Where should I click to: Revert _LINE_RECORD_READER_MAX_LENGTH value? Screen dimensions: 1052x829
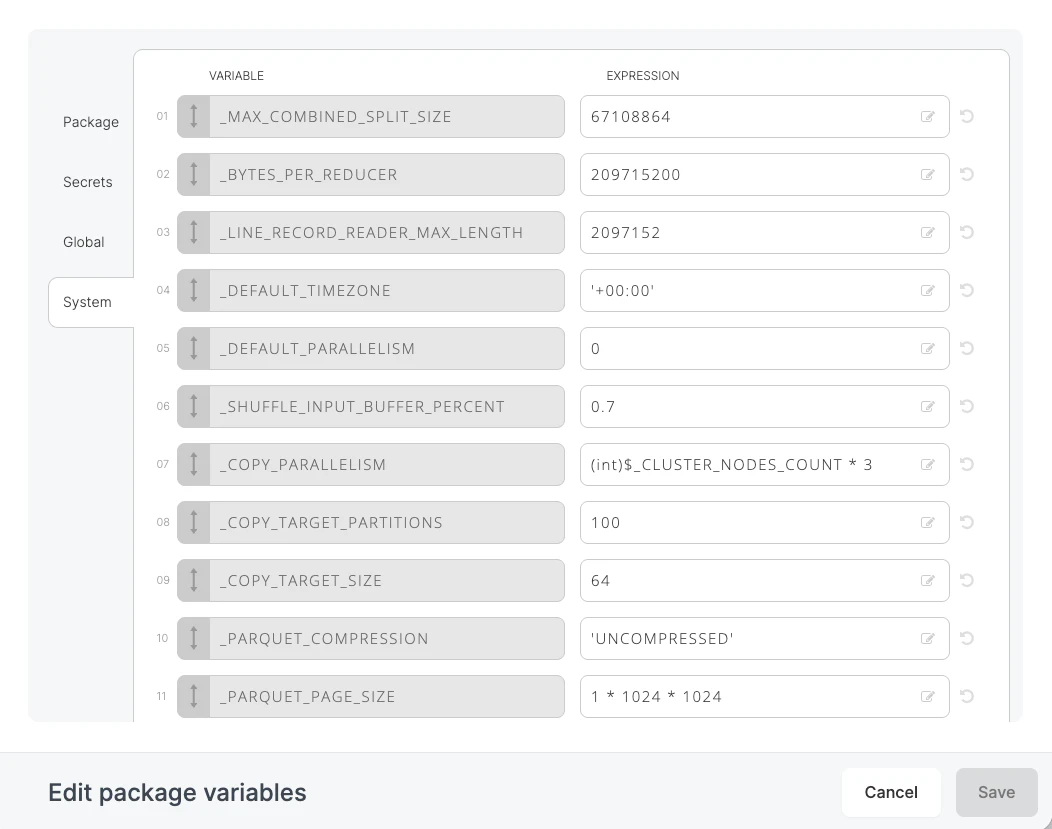tap(966, 232)
